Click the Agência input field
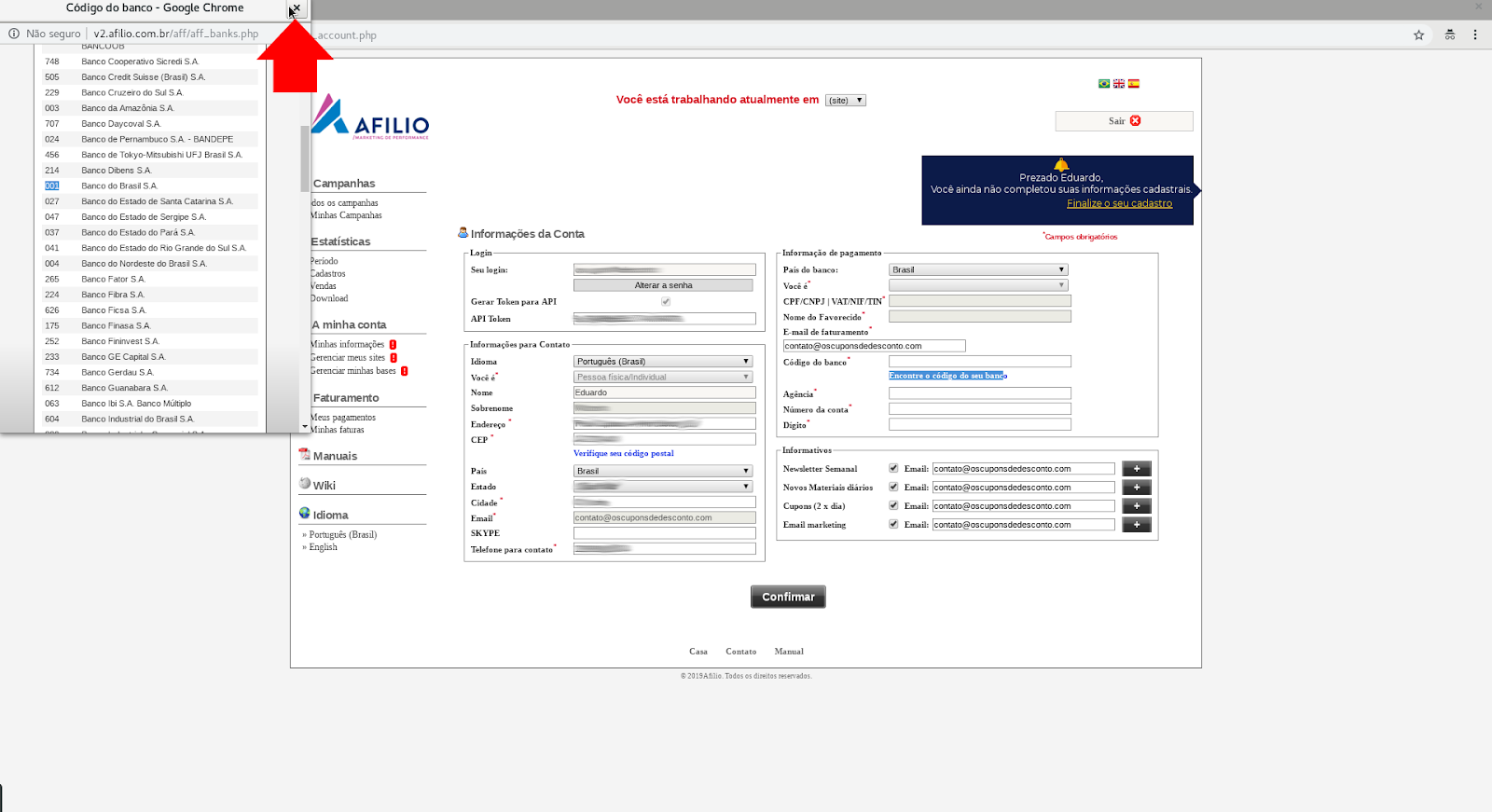This screenshot has width=1492, height=812. [980, 393]
